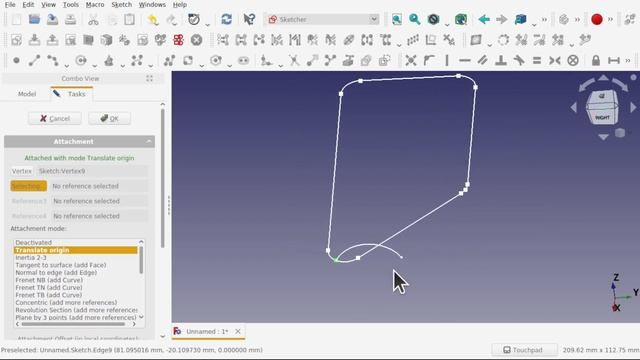Select the Create Rectangle tool

pos(188,60)
